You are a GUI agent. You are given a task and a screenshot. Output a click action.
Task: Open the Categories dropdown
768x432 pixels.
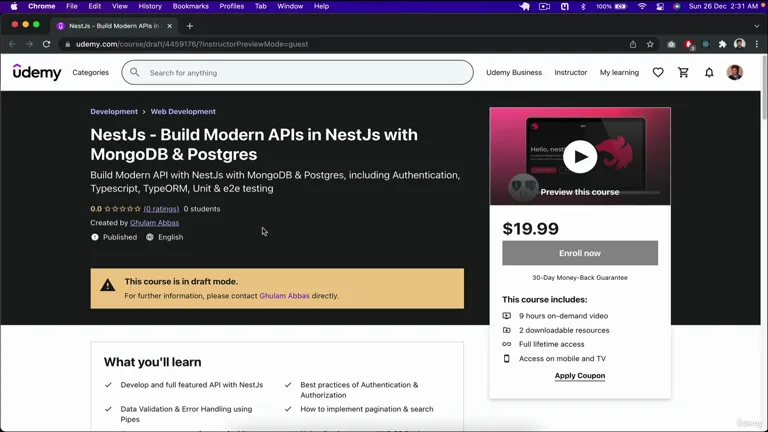(x=91, y=72)
